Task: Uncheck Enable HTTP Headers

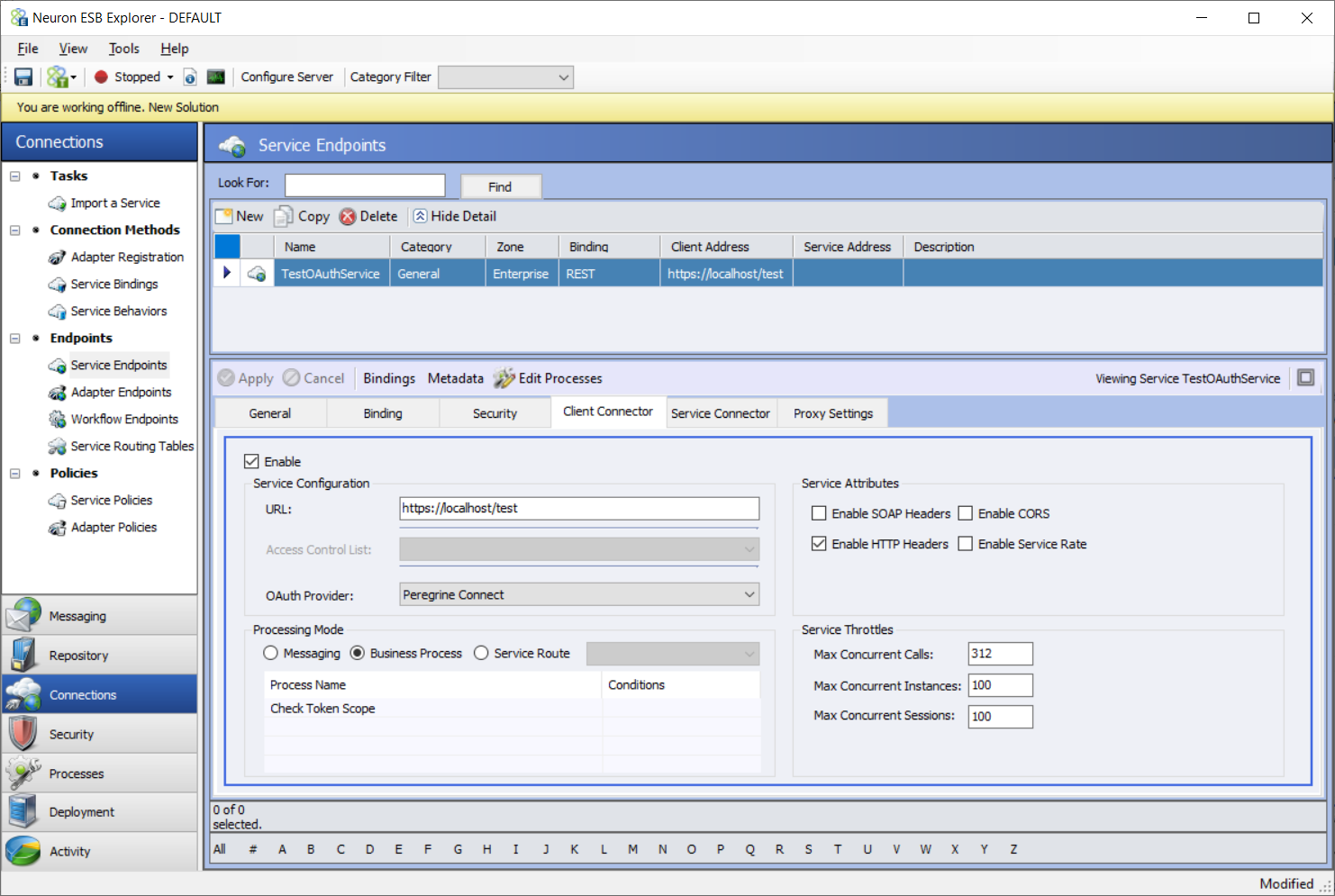Action: click(x=819, y=544)
